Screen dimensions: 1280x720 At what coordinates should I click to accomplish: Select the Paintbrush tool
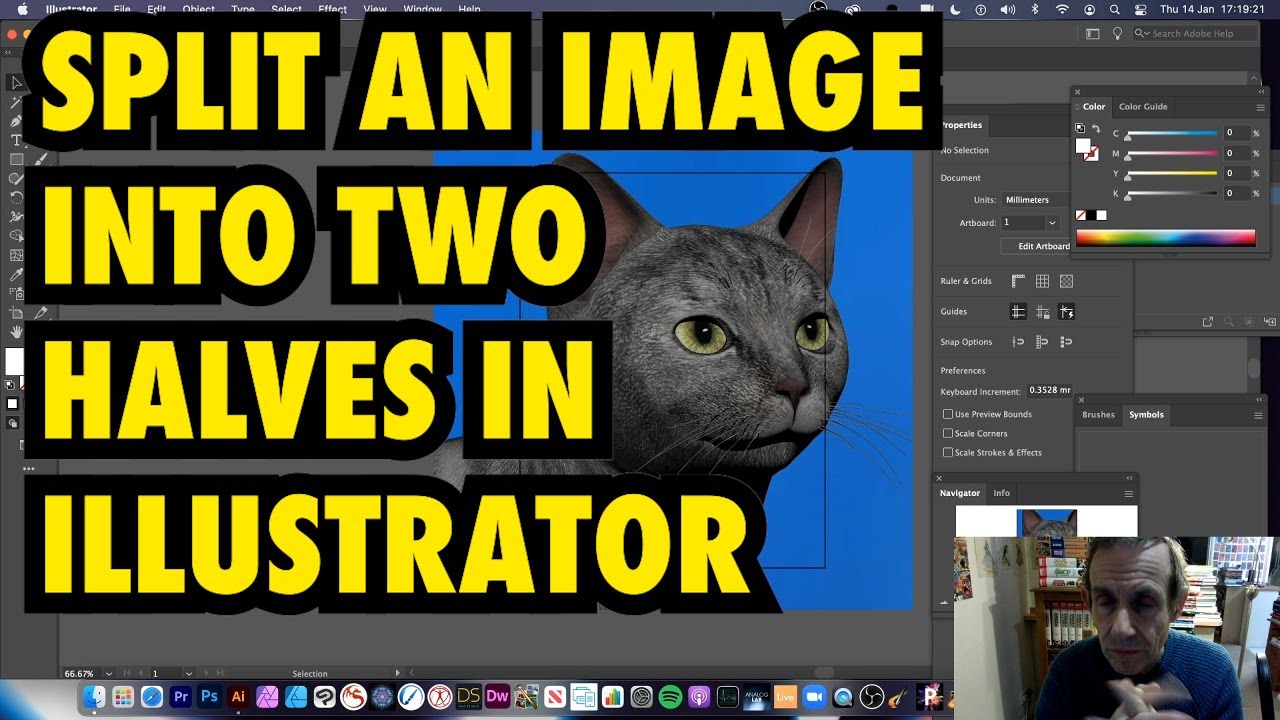click(x=41, y=159)
